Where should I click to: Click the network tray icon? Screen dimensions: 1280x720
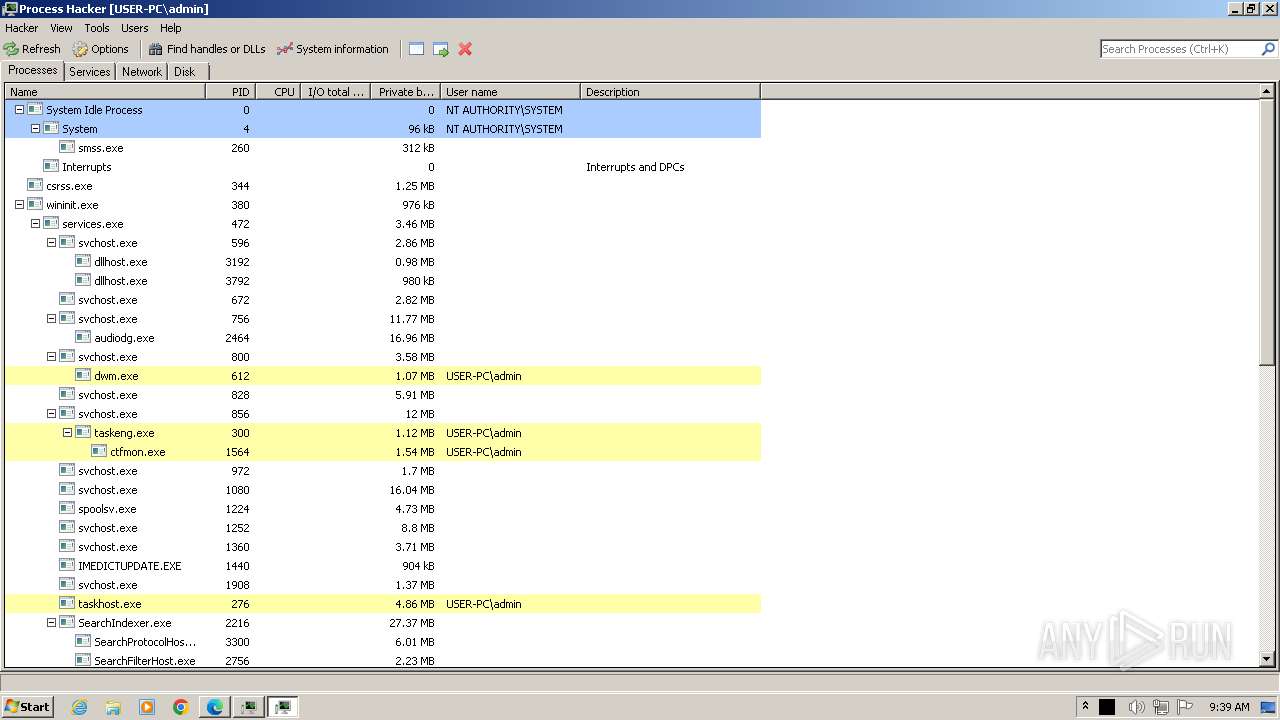tap(1161, 707)
